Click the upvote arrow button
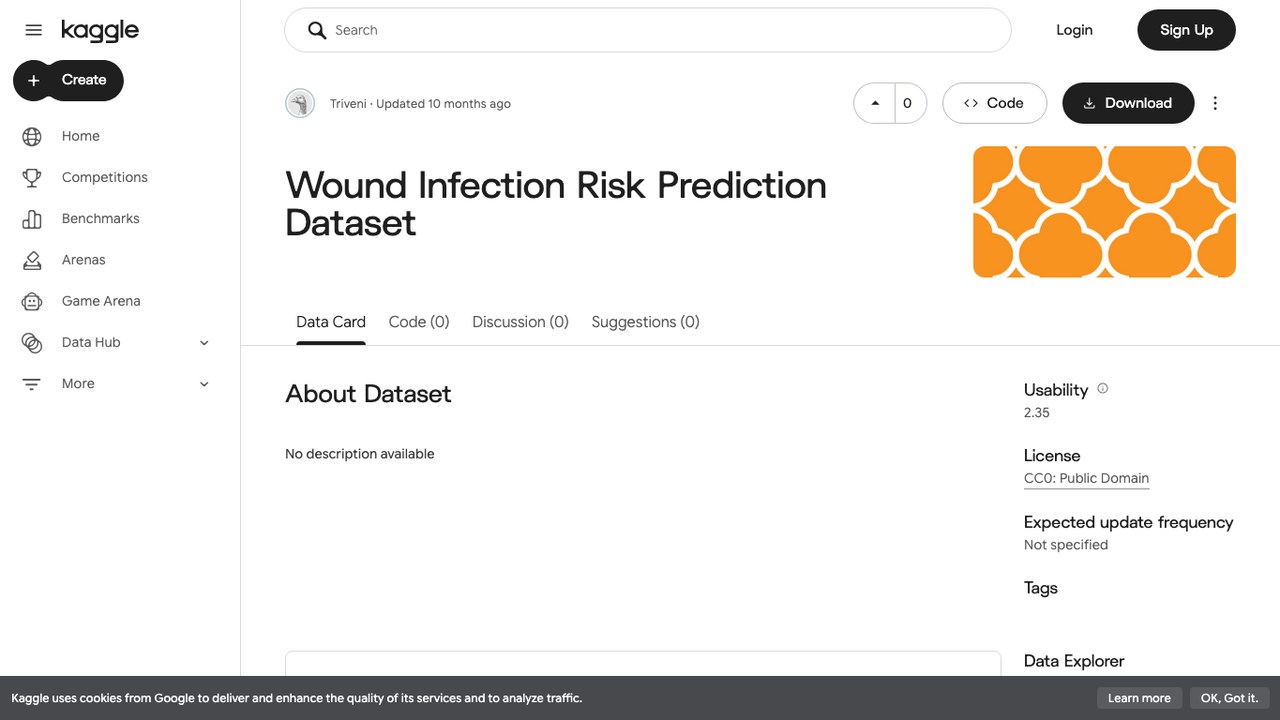The image size is (1280, 720). pos(875,103)
